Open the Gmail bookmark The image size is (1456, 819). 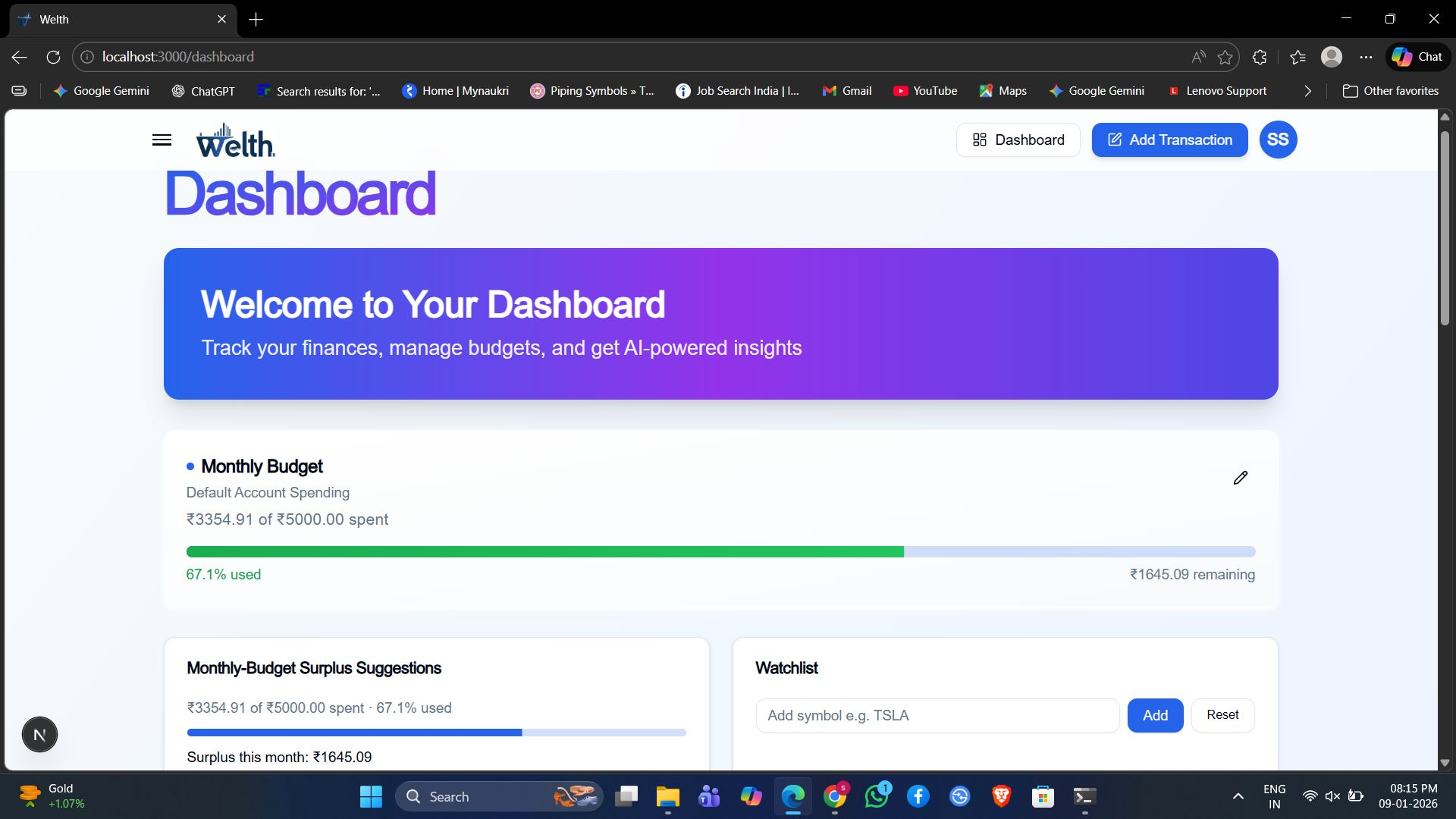pos(847,91)
